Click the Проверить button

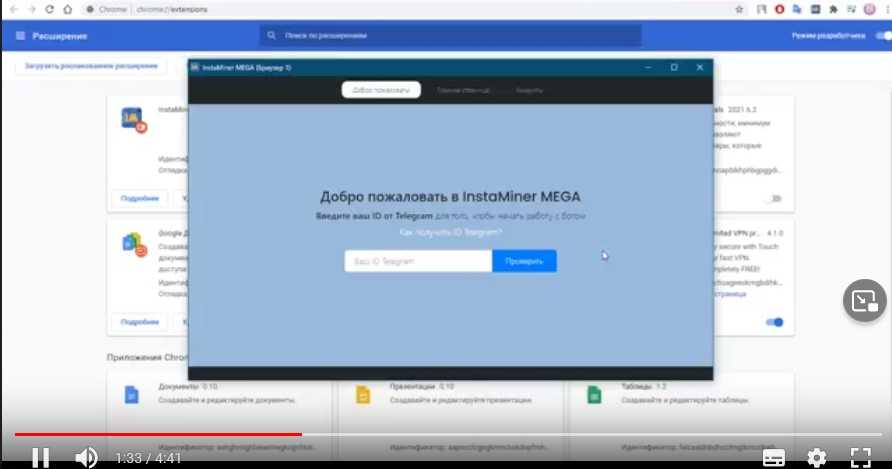click(x=524, y=261)
